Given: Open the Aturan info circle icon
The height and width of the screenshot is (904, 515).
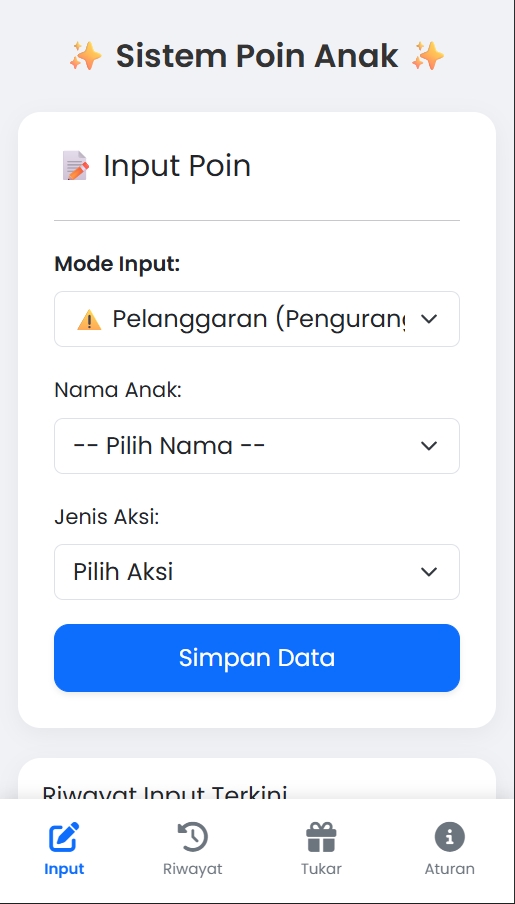Looking at the screenshot, I should [450, 837].
